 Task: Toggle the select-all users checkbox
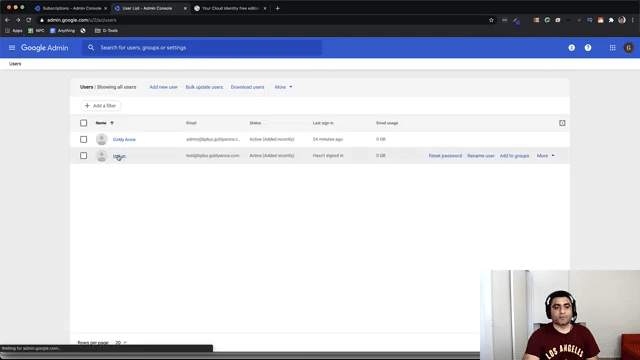[x=83, y=123]
